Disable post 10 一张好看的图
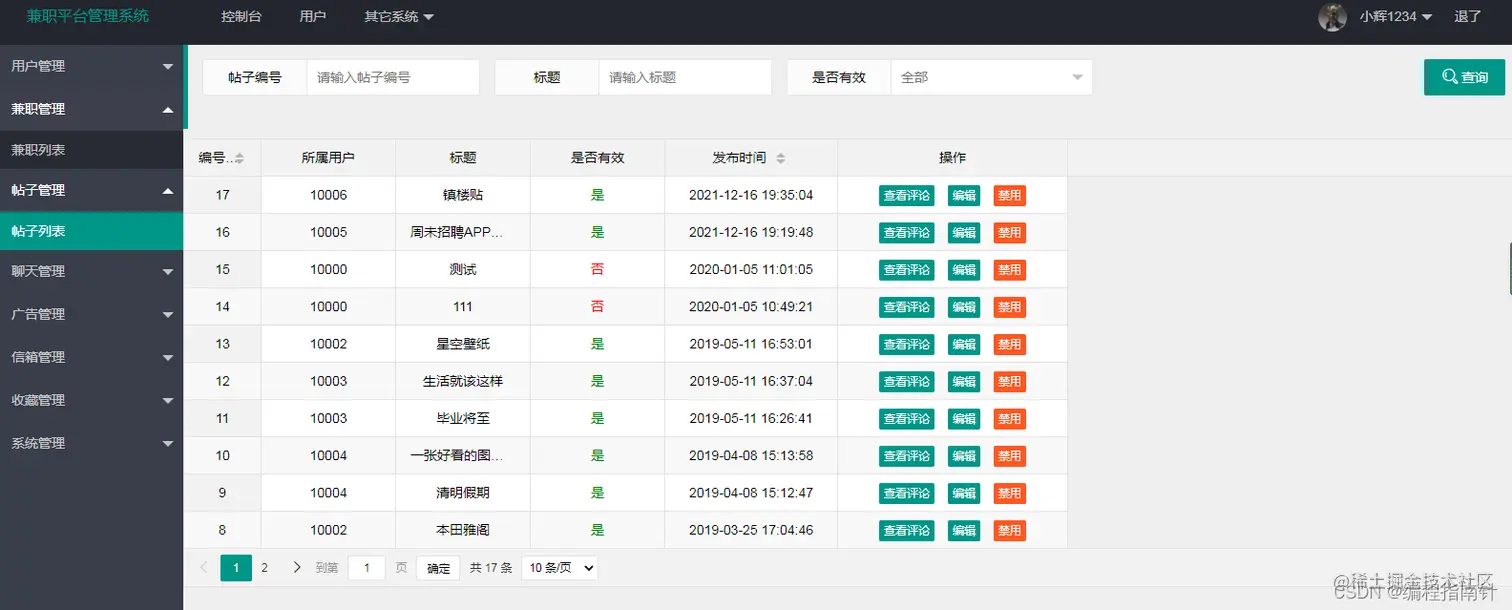The height and width of the screenshot is (610, 1512). pos(1010,456)
